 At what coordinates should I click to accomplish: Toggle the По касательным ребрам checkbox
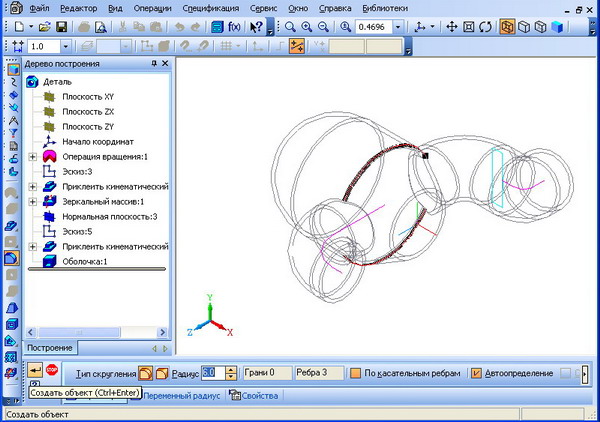coord(354,373)
